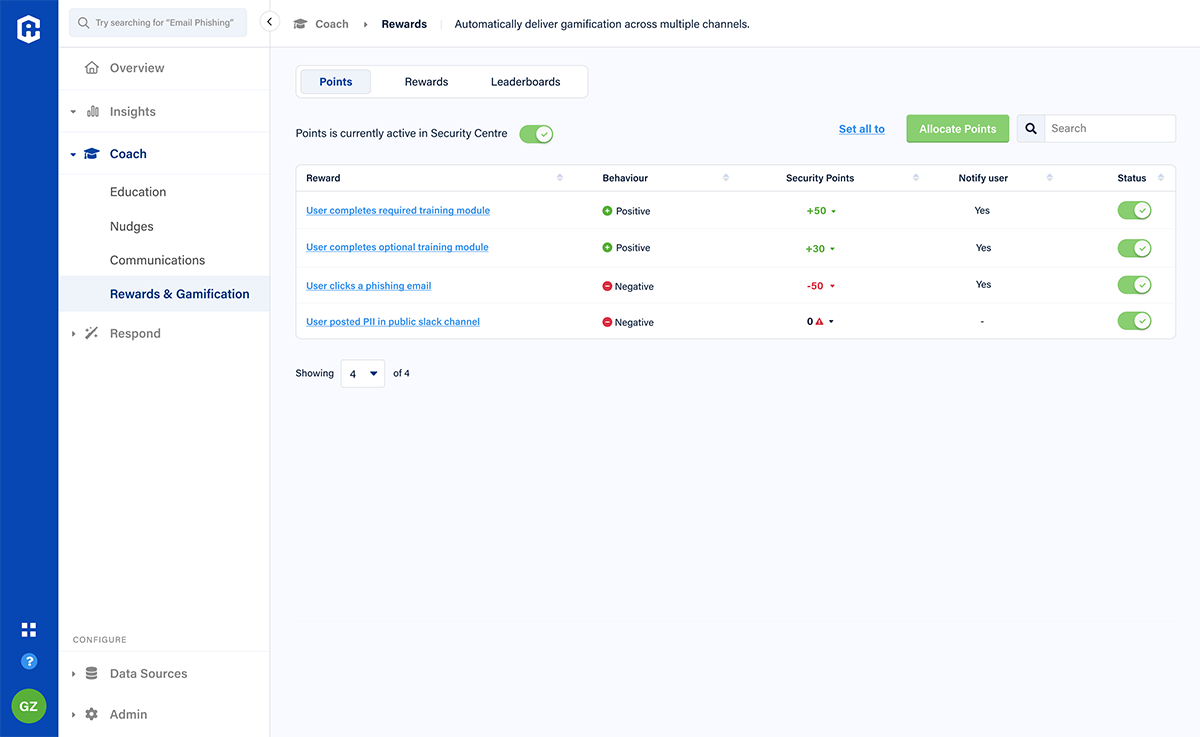
Task: Open User posted PII in public slack channel
Action: pos(393,322)
